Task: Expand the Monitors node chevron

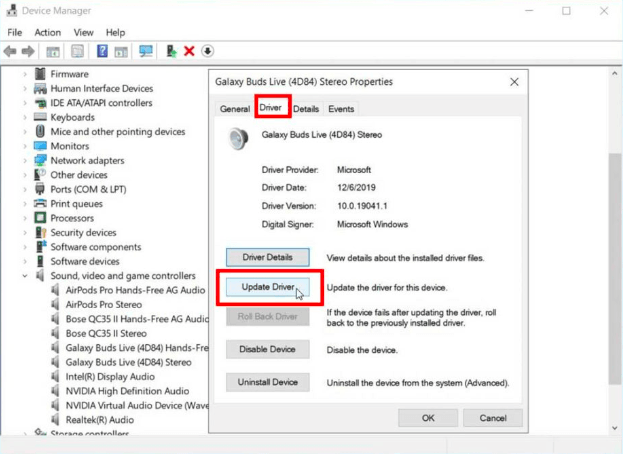Action: click(25, 146)
